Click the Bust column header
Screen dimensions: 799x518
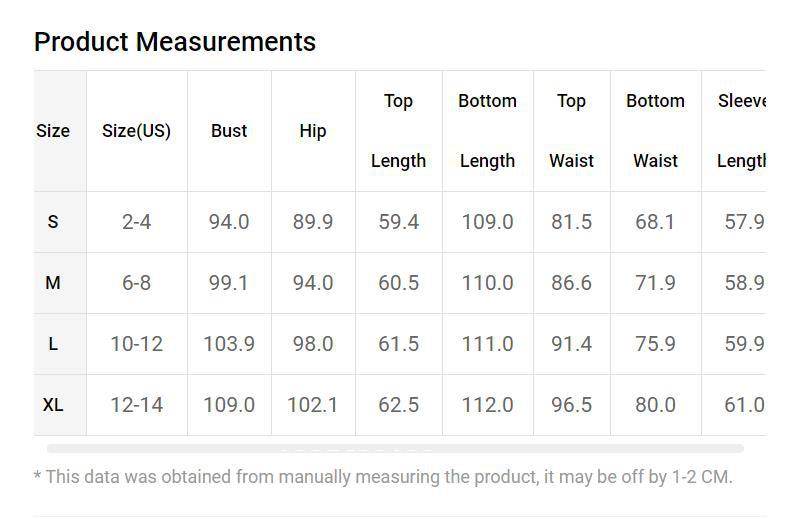pos(229,131)
